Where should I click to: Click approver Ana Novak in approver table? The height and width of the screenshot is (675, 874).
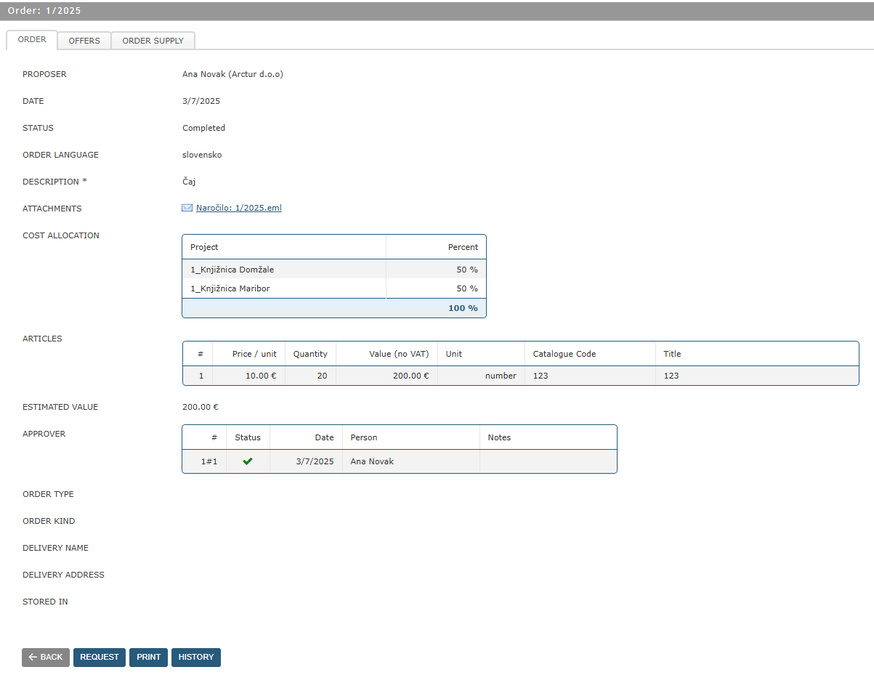click(x=372, y=461)
